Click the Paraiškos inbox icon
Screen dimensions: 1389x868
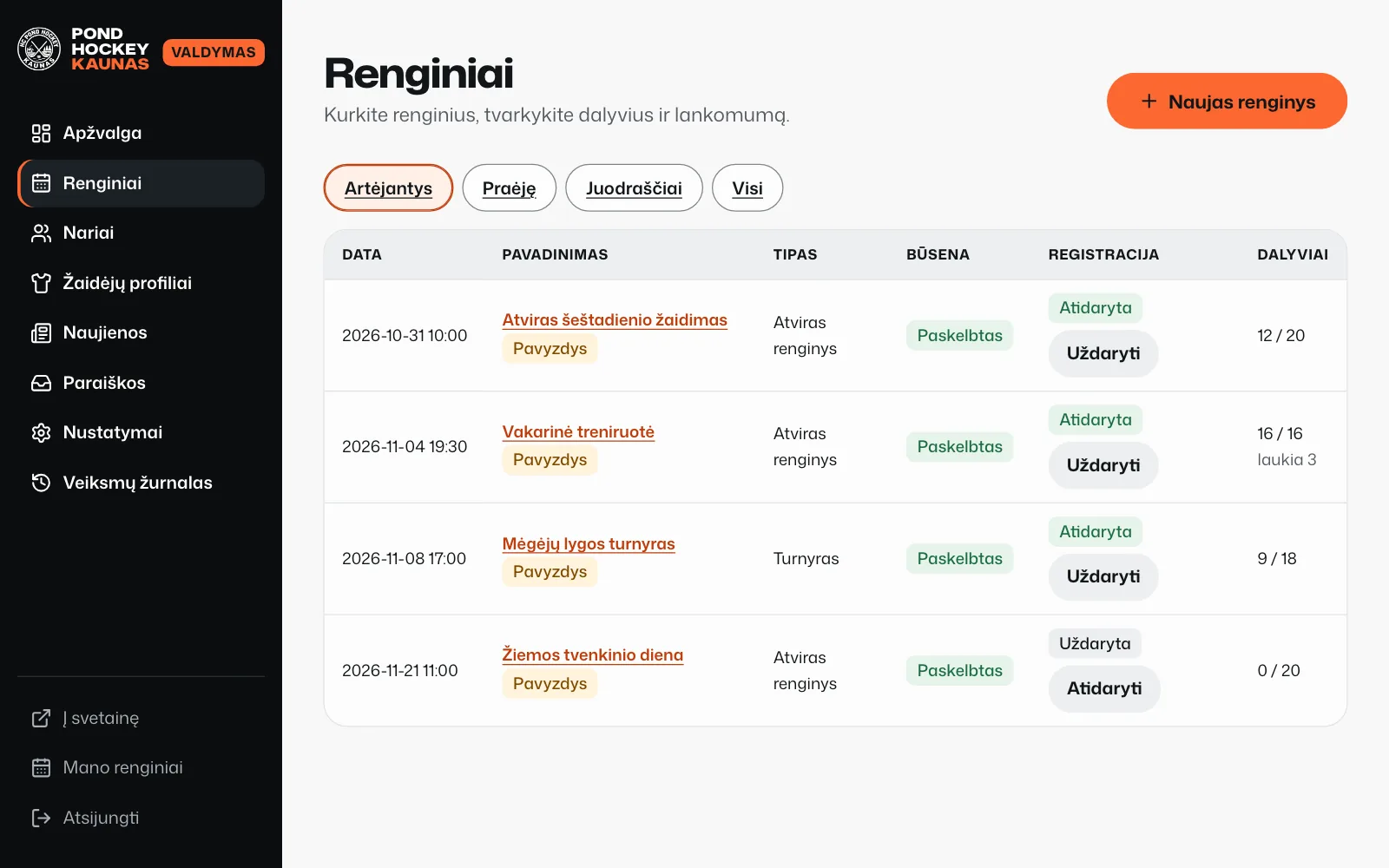click(x=41, y=383)
